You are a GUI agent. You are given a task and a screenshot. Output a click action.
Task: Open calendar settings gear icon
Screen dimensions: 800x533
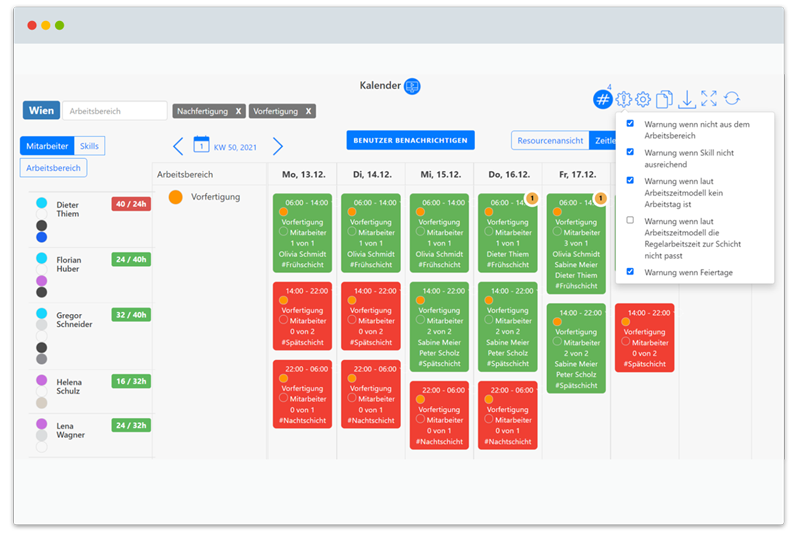click(x=643, y=99)
